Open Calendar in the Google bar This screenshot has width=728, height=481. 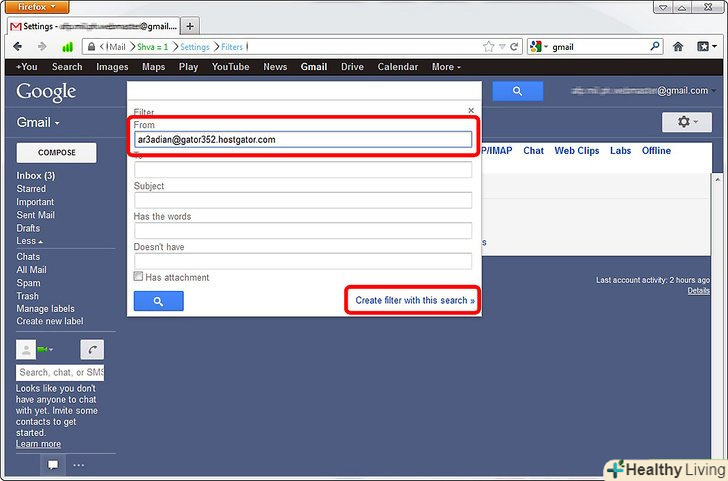click(x=398, y=67)
